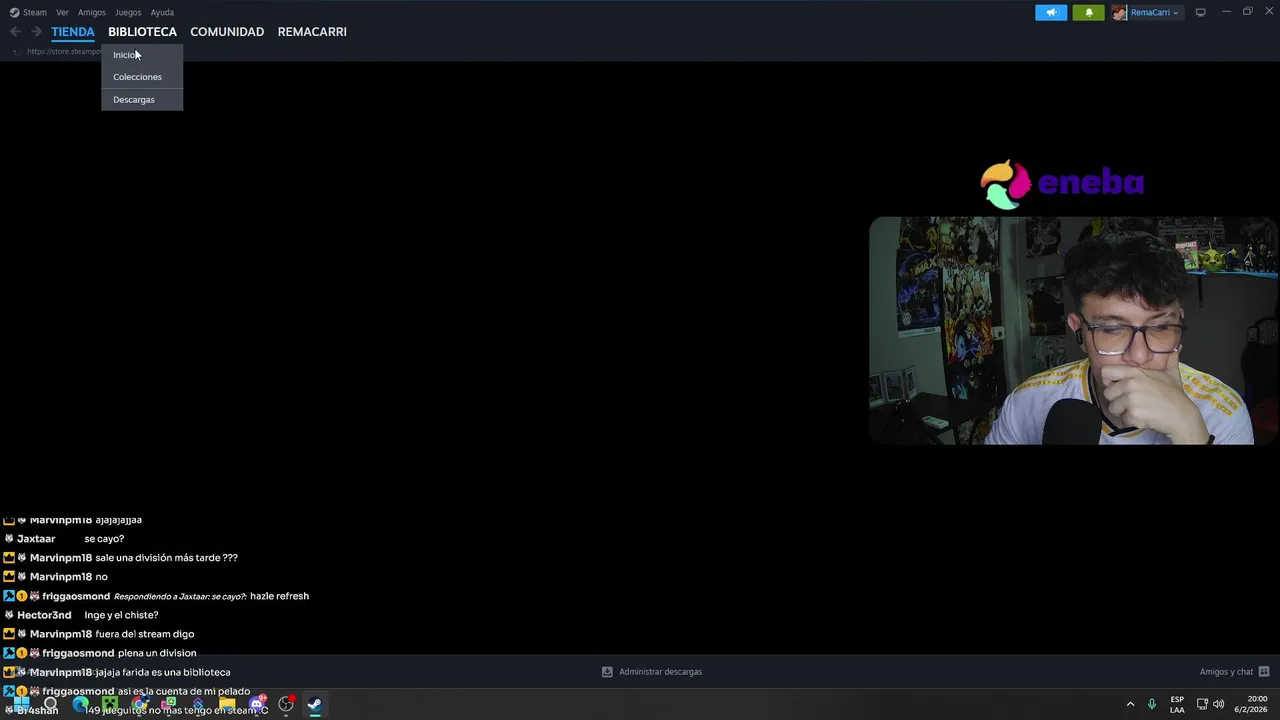The height and width of the screenshot is (720, 1280).
Task: Click Administrar descargas at the bottom
Action: click(x=660, y=672)
